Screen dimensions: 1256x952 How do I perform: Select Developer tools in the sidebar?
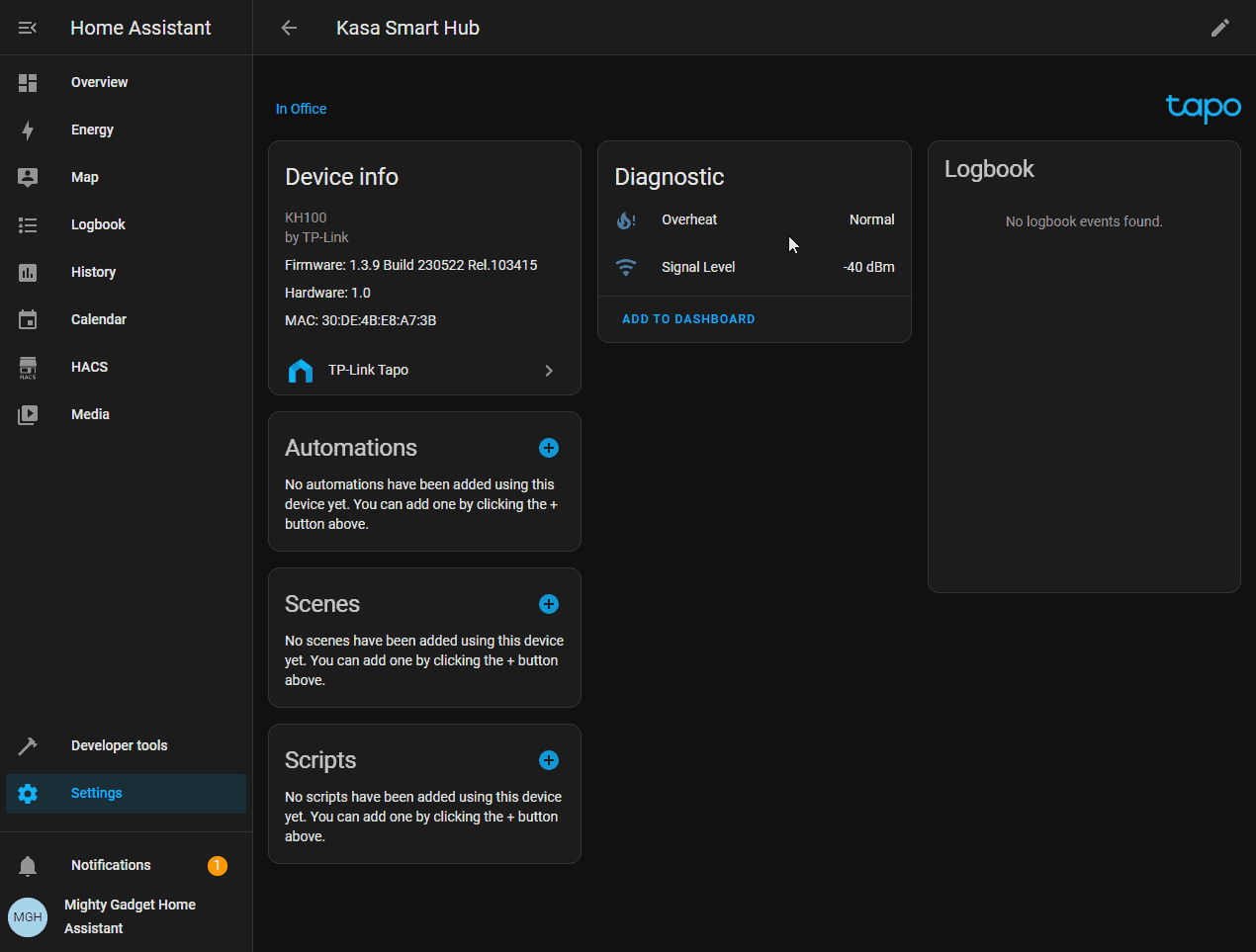pyautogui.click(x=119, y=745)
